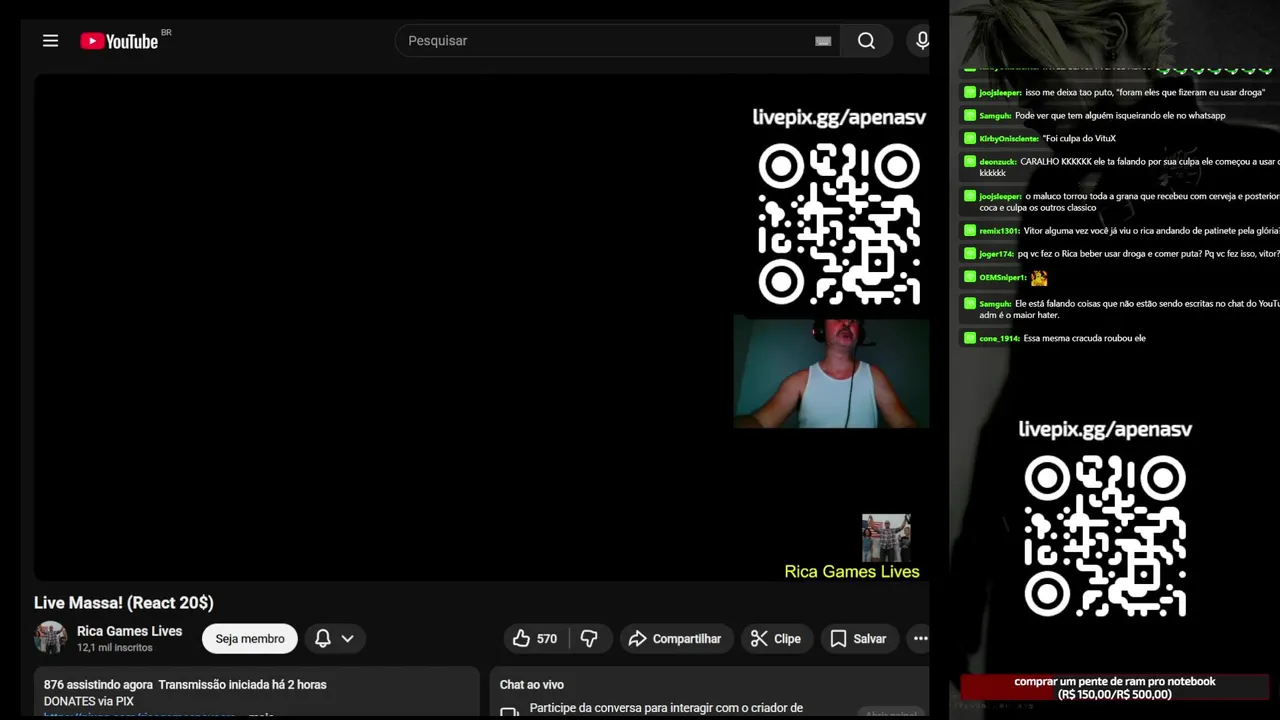Click the livepix.gg/apenasv text in overlay
This screenshot has width=1280, height=720.
pyautogui.click(x=1105, y=429)
